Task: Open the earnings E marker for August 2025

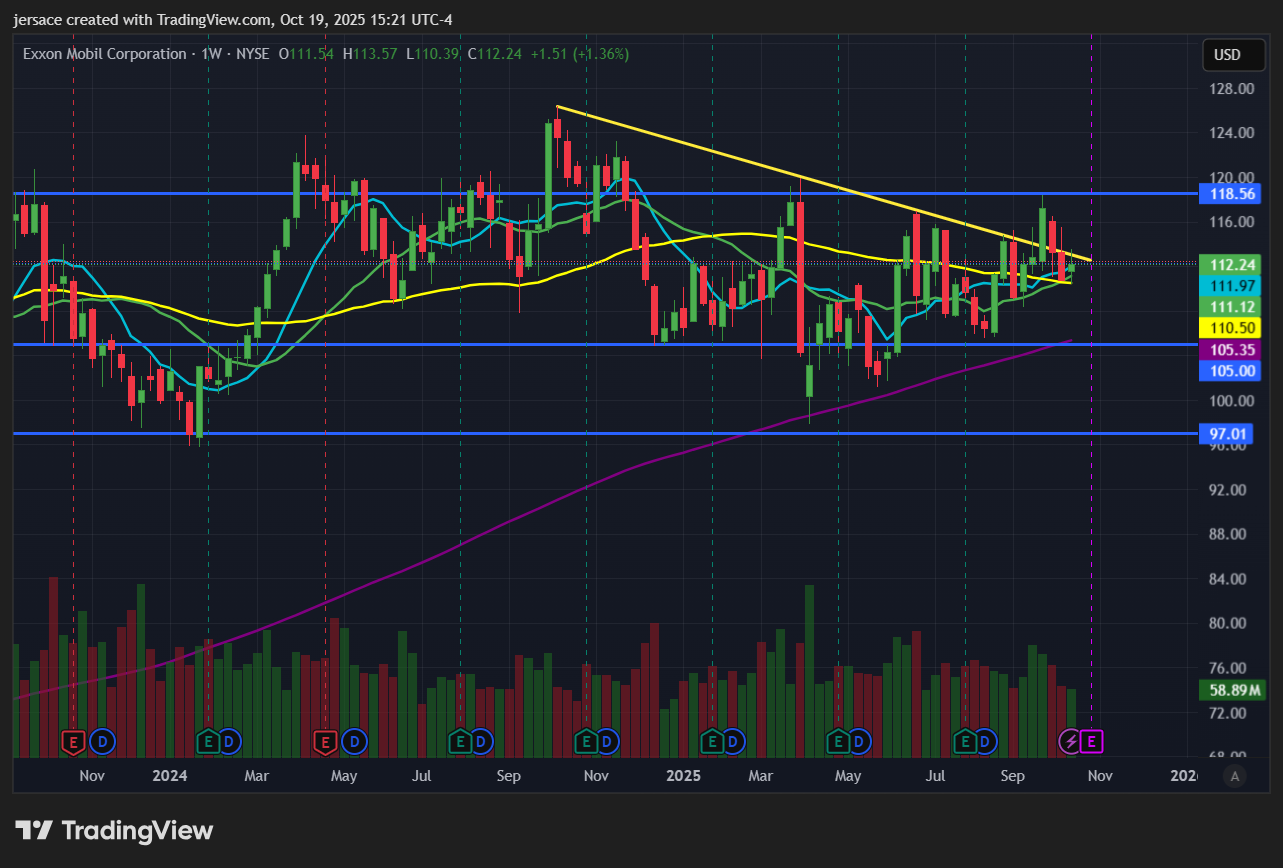Action: 964,741
